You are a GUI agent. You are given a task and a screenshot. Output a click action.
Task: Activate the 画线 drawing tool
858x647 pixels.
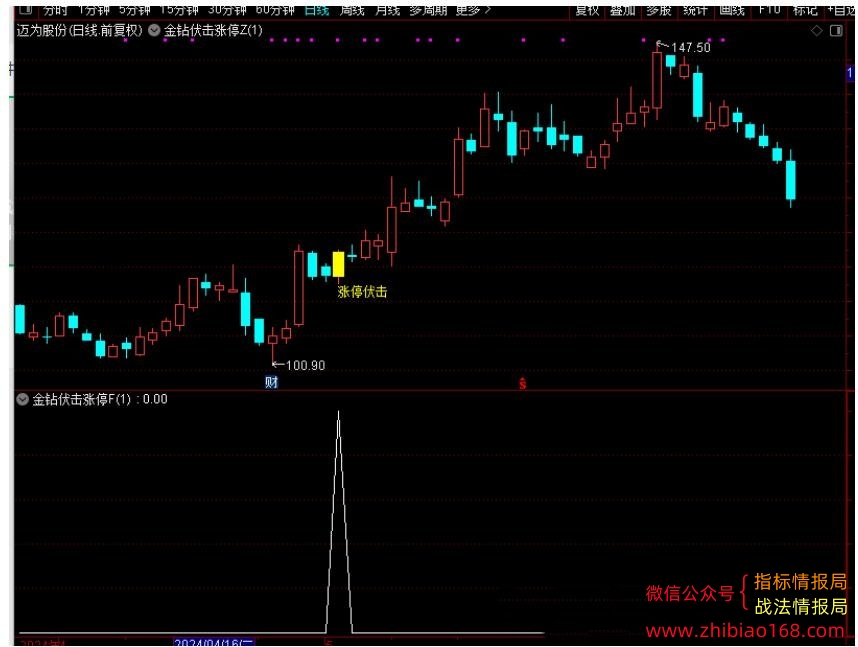732,10
